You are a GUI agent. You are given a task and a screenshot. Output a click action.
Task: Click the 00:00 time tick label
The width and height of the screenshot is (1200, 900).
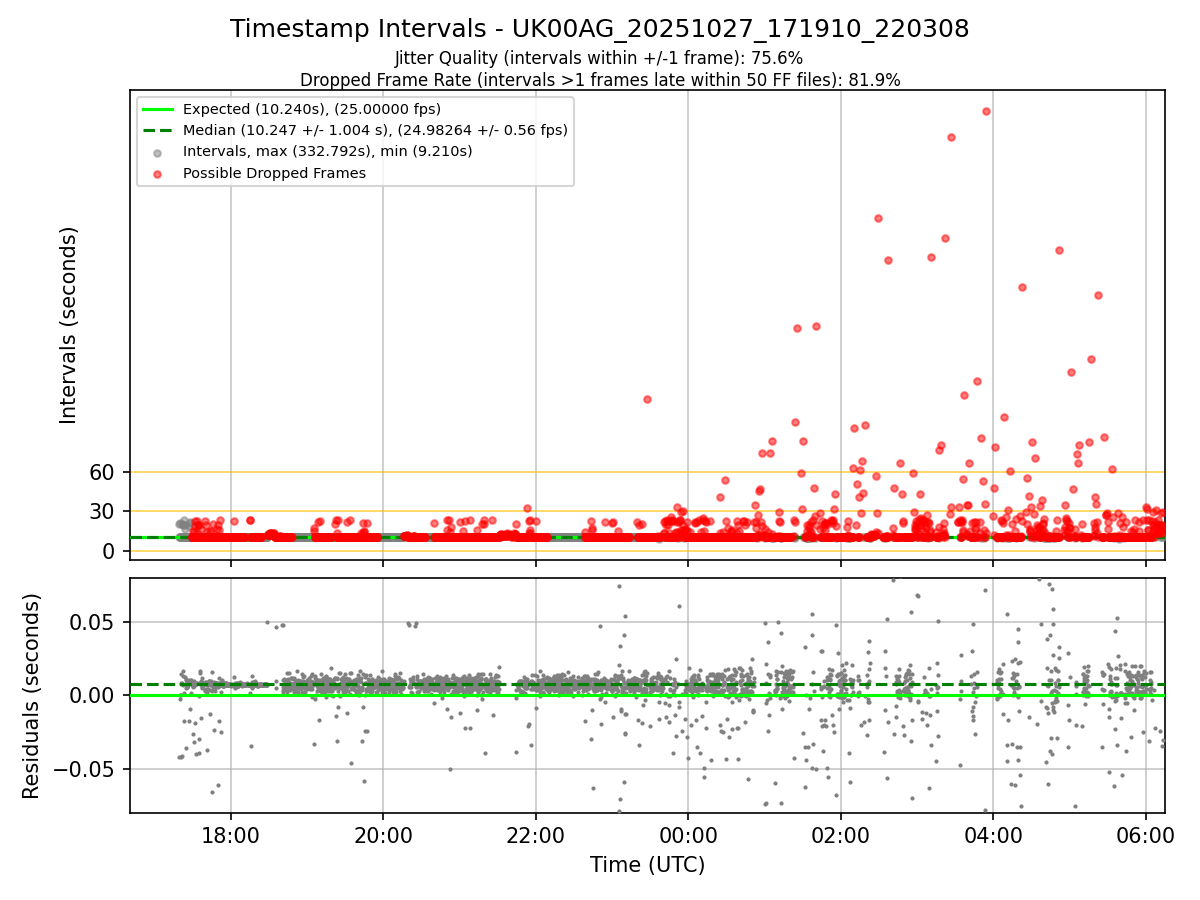pos(688,834)
